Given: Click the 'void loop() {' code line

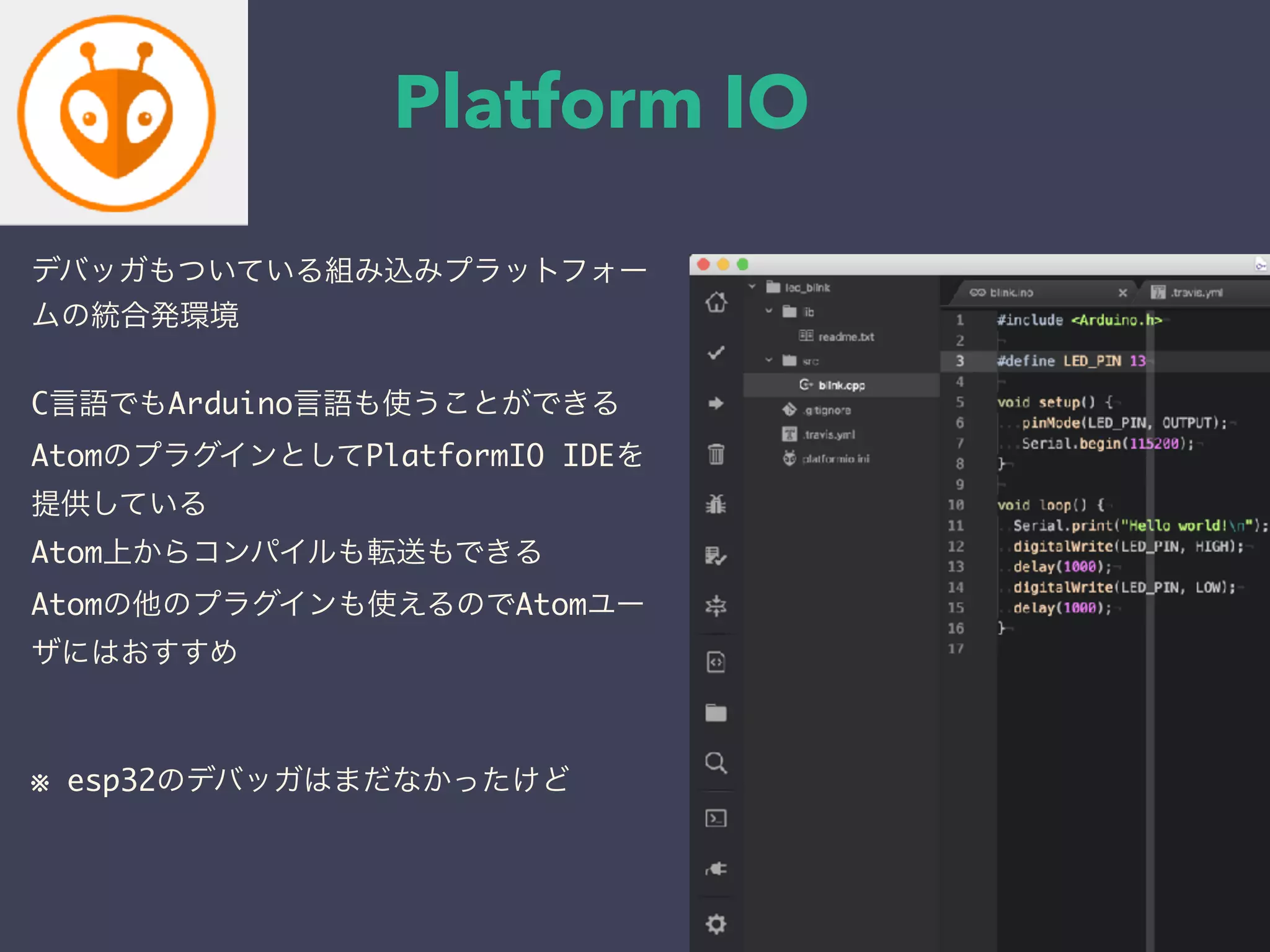Looking at the screenshot, I should point(1050,505).
